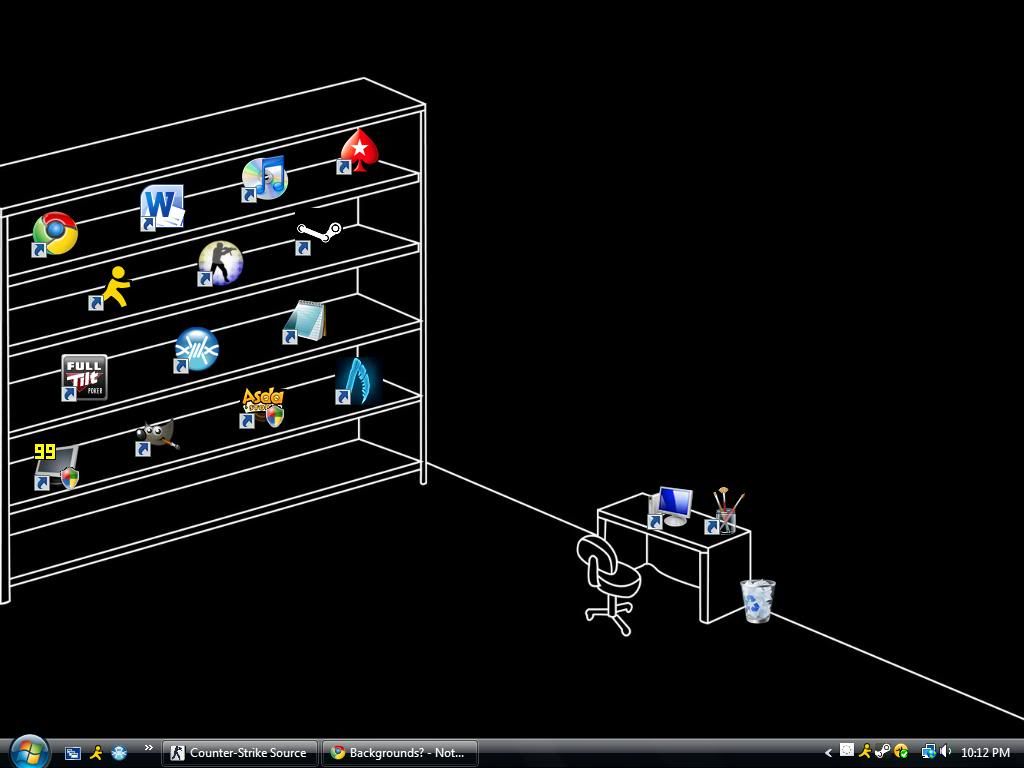1024x768 pixels.
Task: Click the Windows Start orb
Action: 29,752
